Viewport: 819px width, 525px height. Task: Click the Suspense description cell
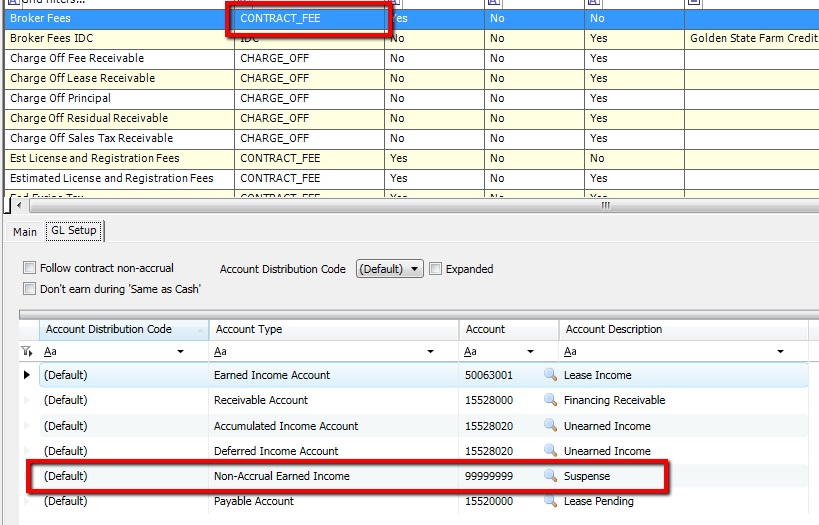(587, 476)
